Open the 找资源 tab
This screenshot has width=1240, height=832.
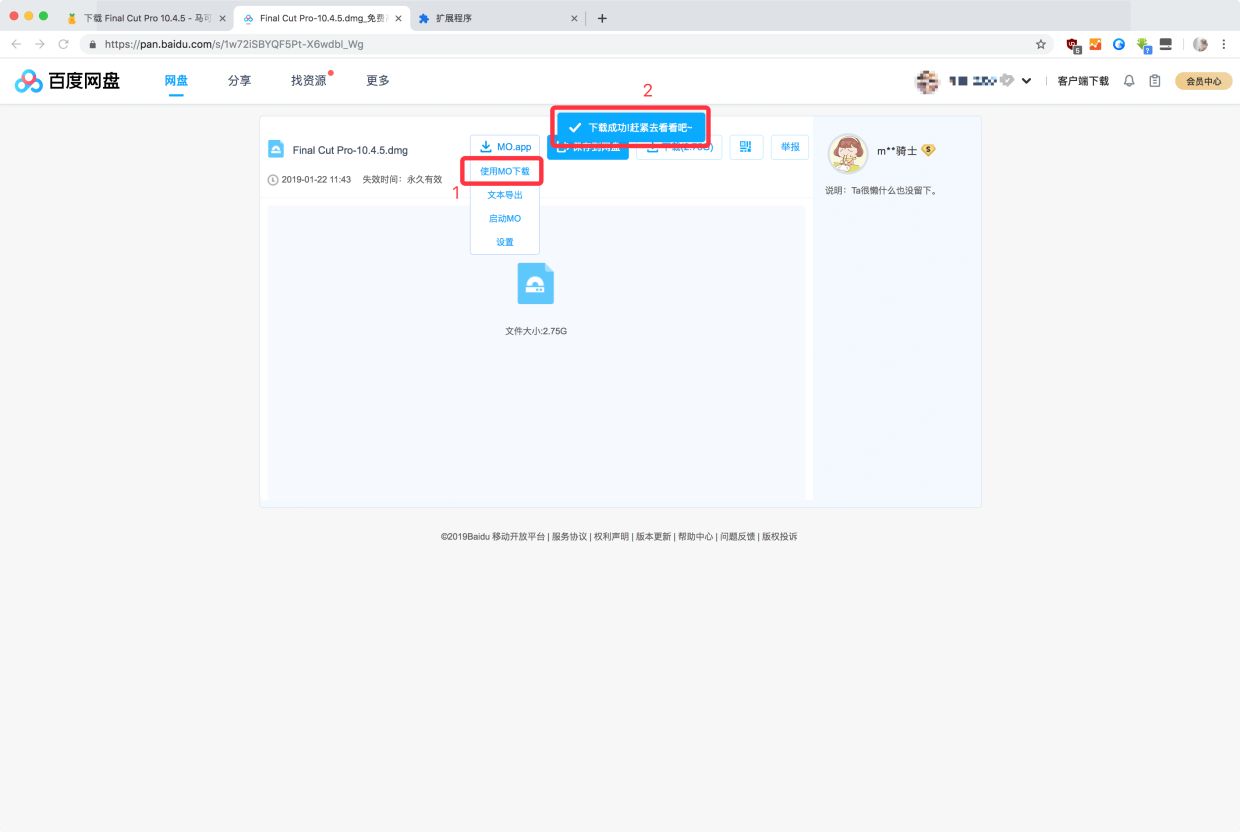click(x=308, y=81)
